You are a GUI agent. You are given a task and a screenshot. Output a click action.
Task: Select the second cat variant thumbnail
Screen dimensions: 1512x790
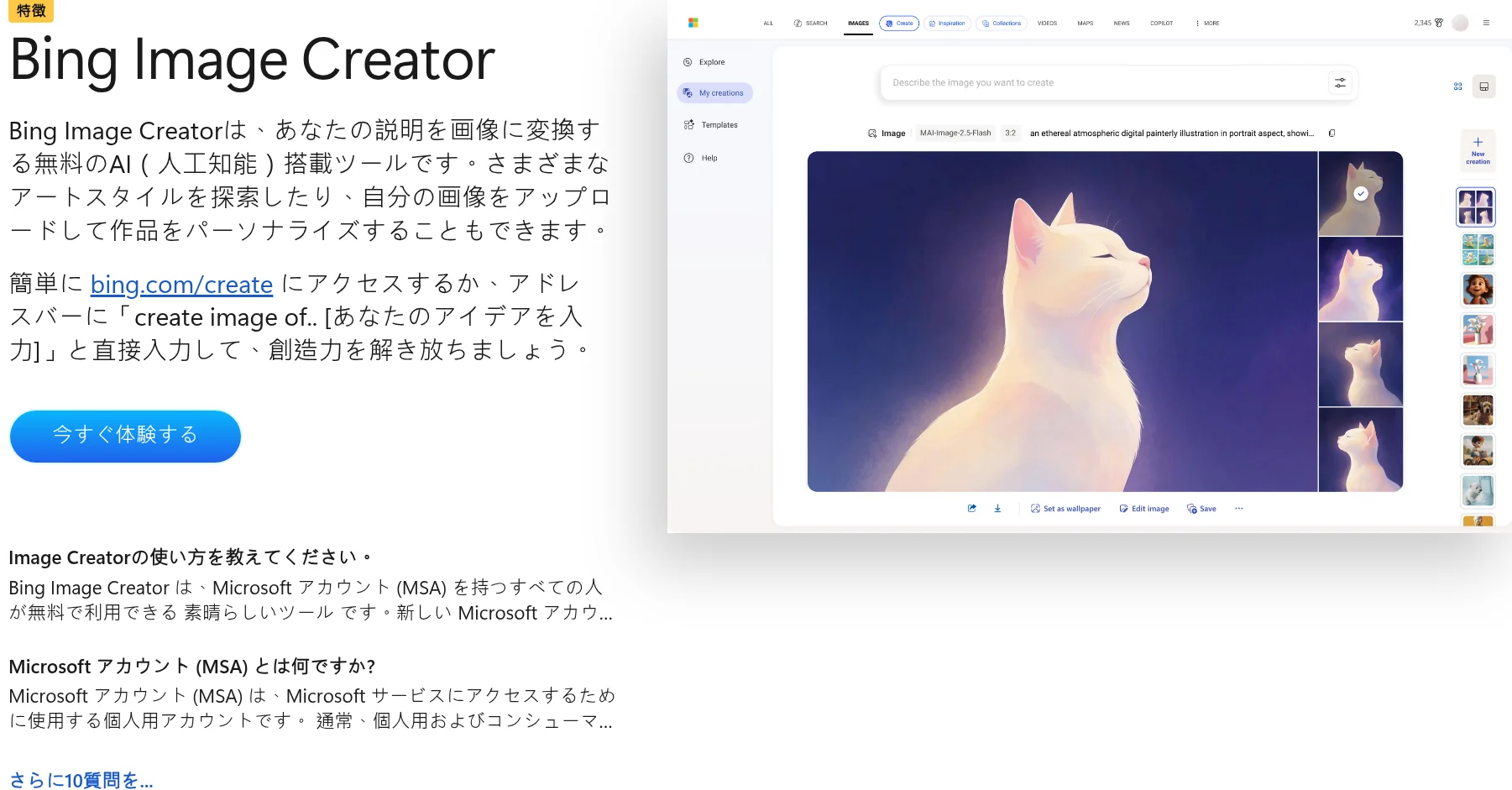click(1360, 279)
